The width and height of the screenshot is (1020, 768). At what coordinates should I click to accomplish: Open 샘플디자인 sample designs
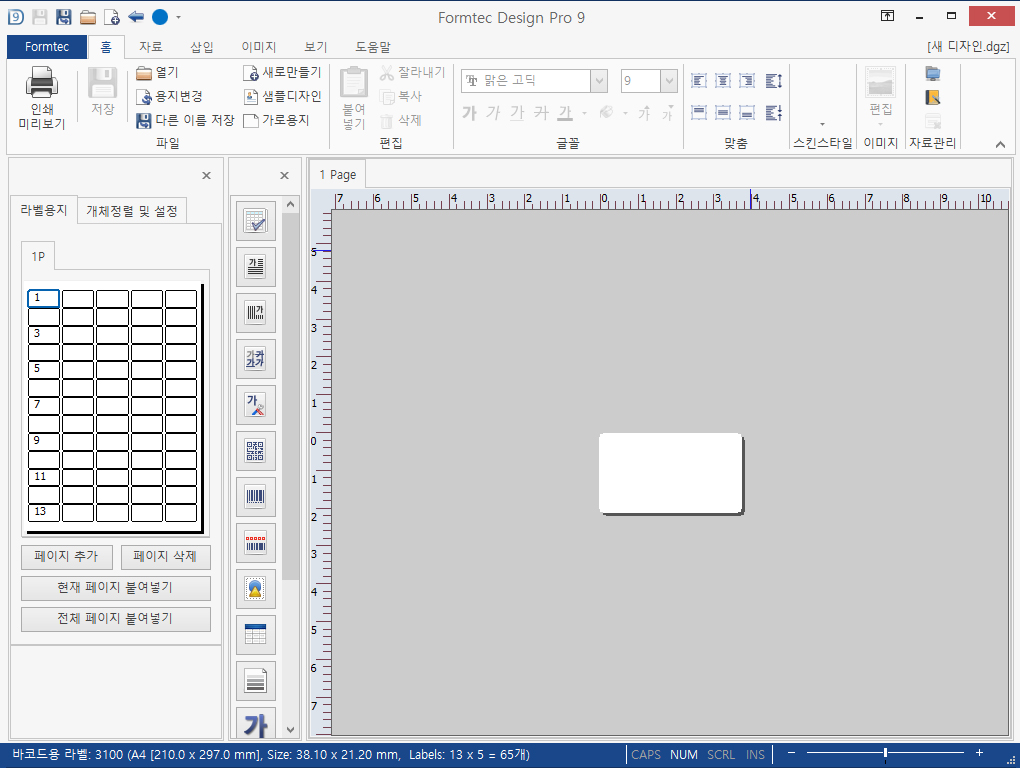pyautogui.click(x=282, y=96)
